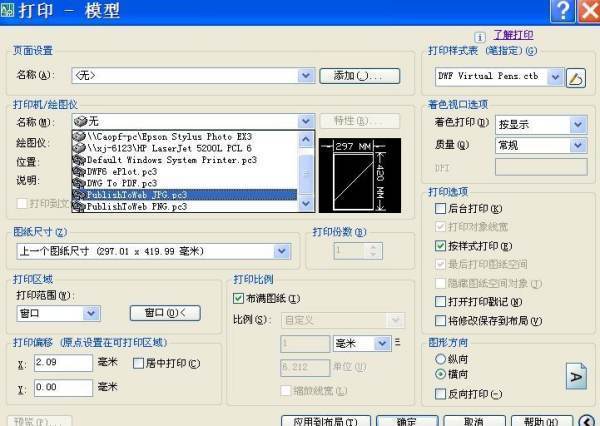
Task: Click the printer list vertical scrollbar
Action: coord(305,170)
